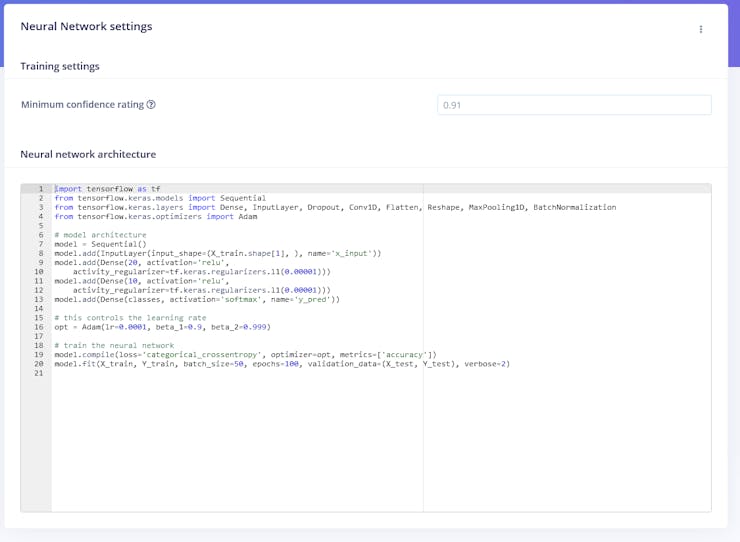The image size is (740, 542).
Task: Click the '# this controls the learning rate' comment
Action: click(130, 318)
